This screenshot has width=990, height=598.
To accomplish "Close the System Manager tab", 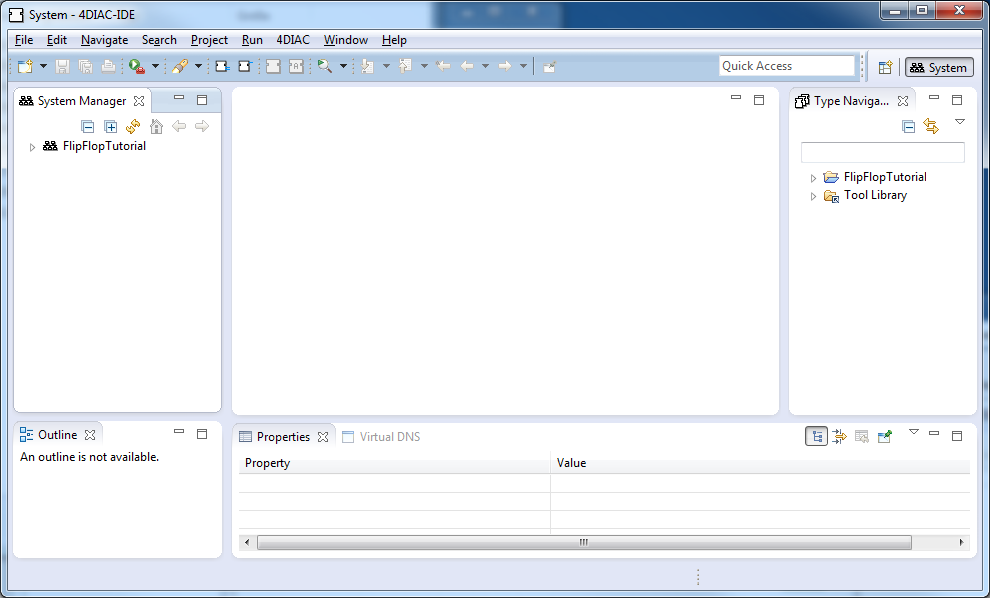I will tap(139, 101).
